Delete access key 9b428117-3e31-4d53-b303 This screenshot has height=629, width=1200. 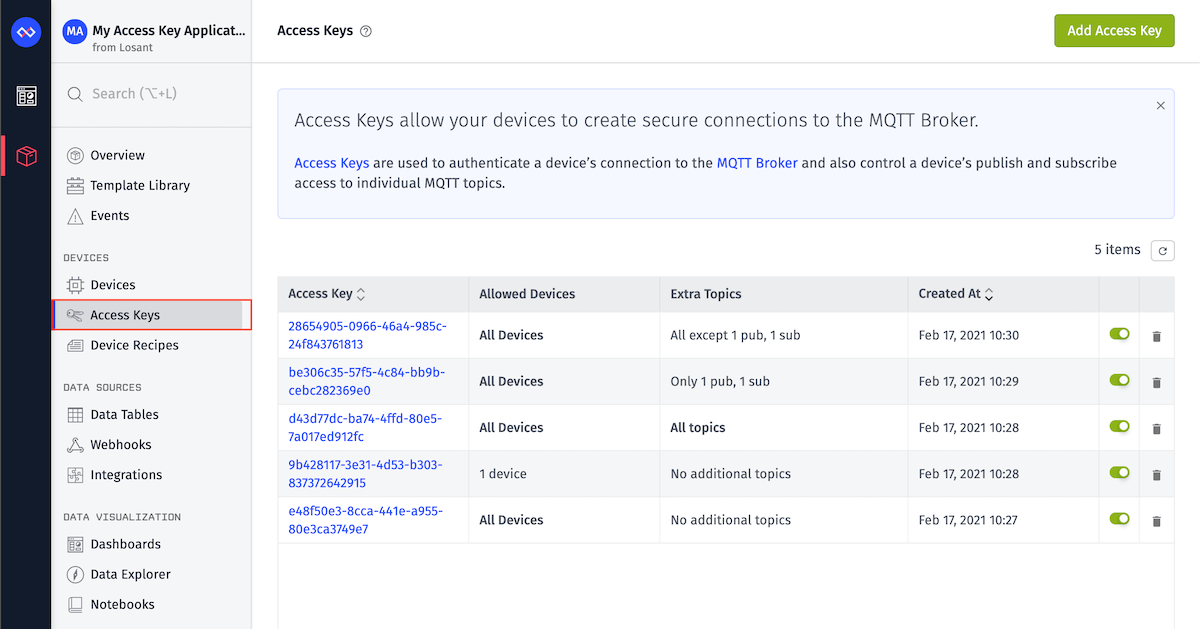pos(1157,475)
